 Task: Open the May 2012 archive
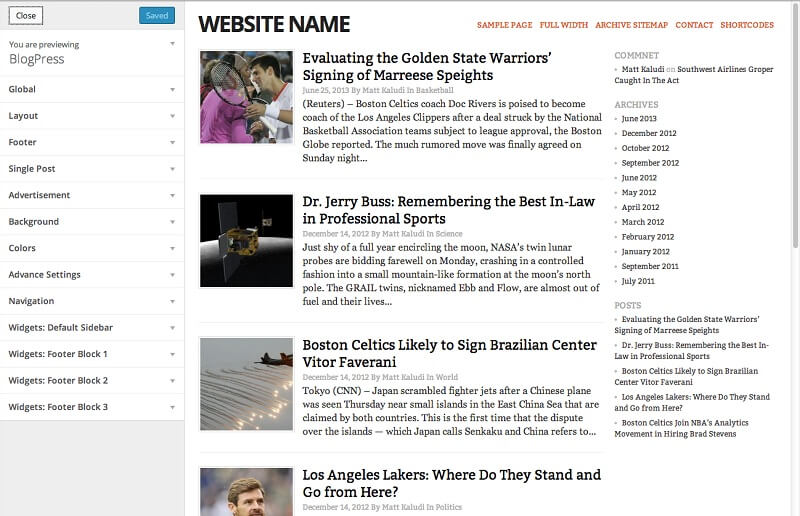click(x=639, y=192)
